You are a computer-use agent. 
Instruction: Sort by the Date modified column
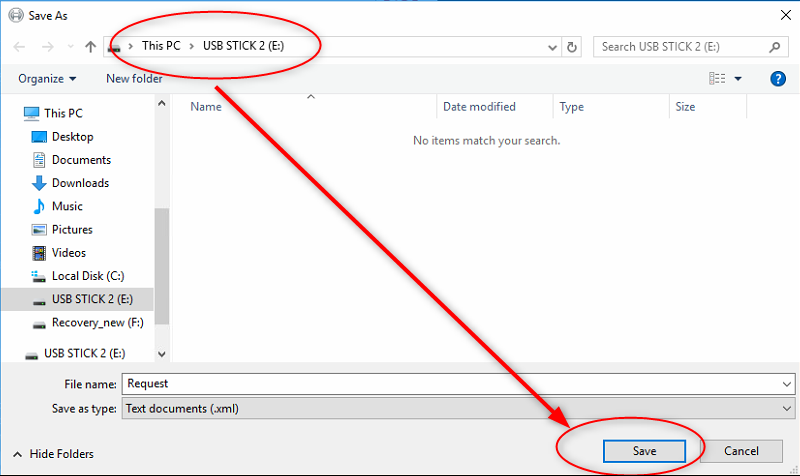point(480,106)
